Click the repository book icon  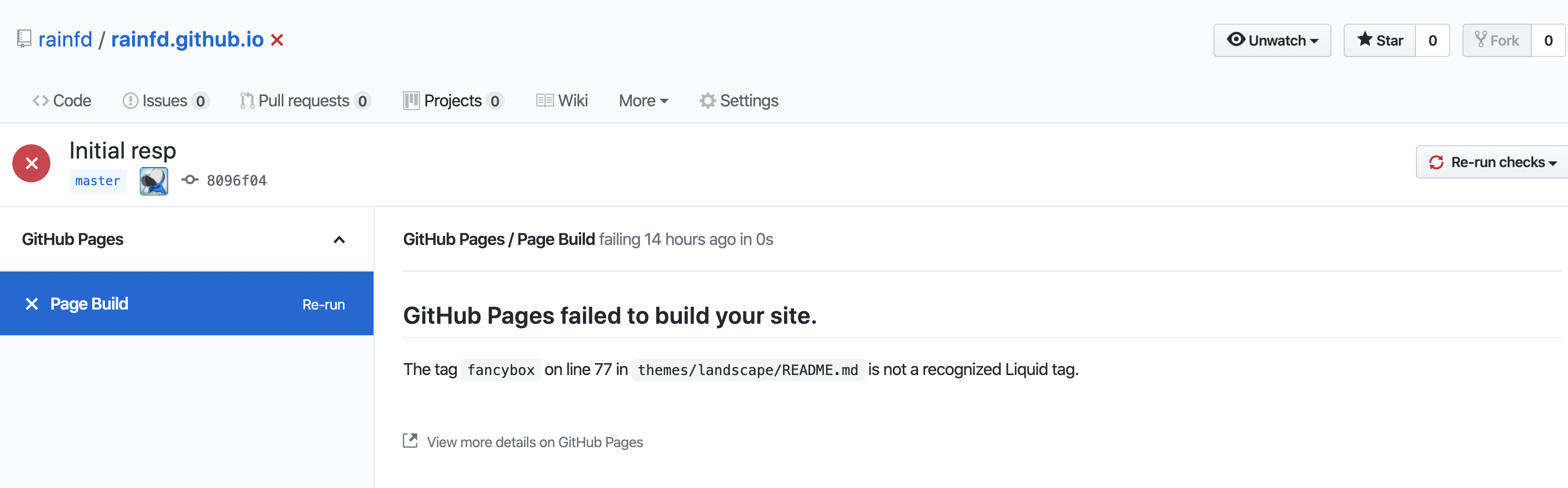[23, 39]
